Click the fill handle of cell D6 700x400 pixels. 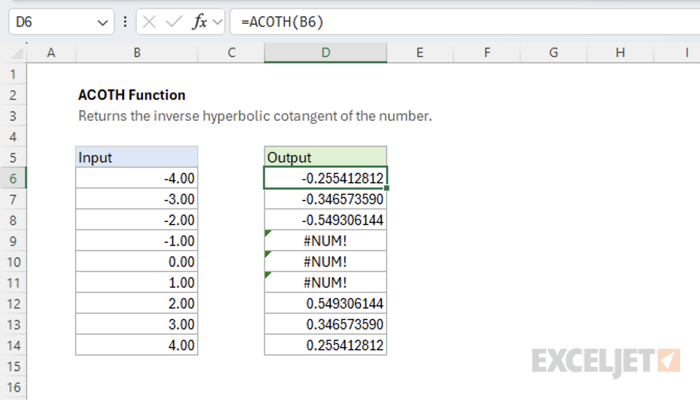tap(386, 188)
